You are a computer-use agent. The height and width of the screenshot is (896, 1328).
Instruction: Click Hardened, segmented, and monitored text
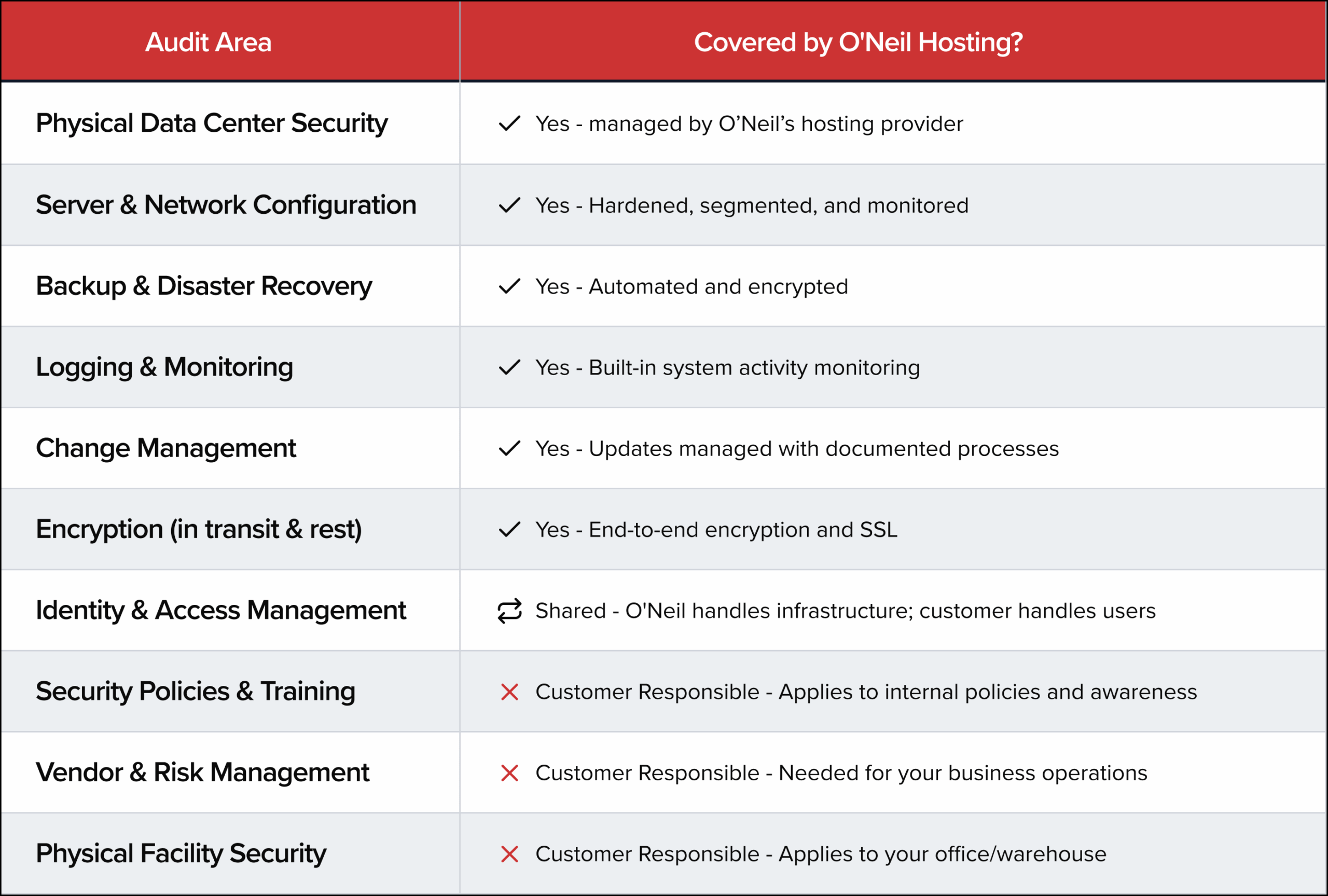tap(778, 206)
